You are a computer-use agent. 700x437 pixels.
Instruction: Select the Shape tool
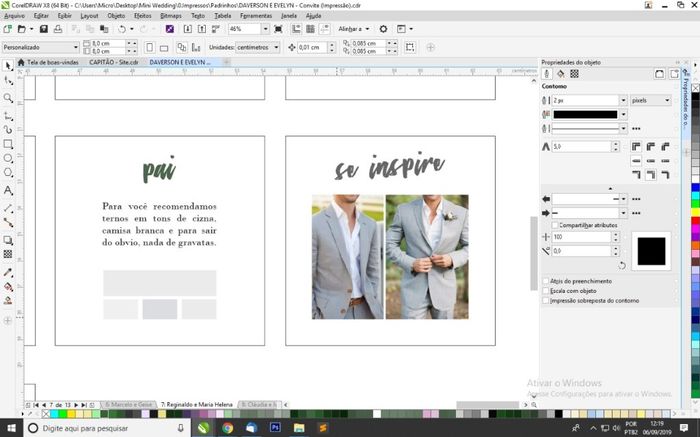point(8,81)
